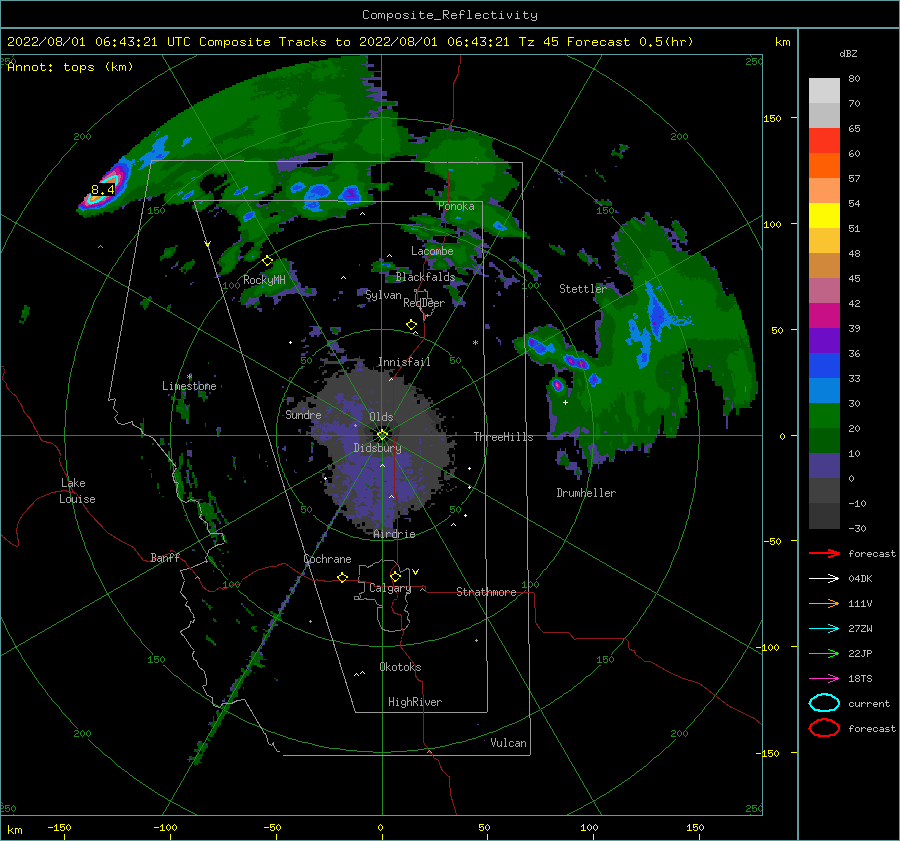The height and width of the screenshot is (841, 900).
Task: Click the Drumheller label
Action: click(586, 493)
